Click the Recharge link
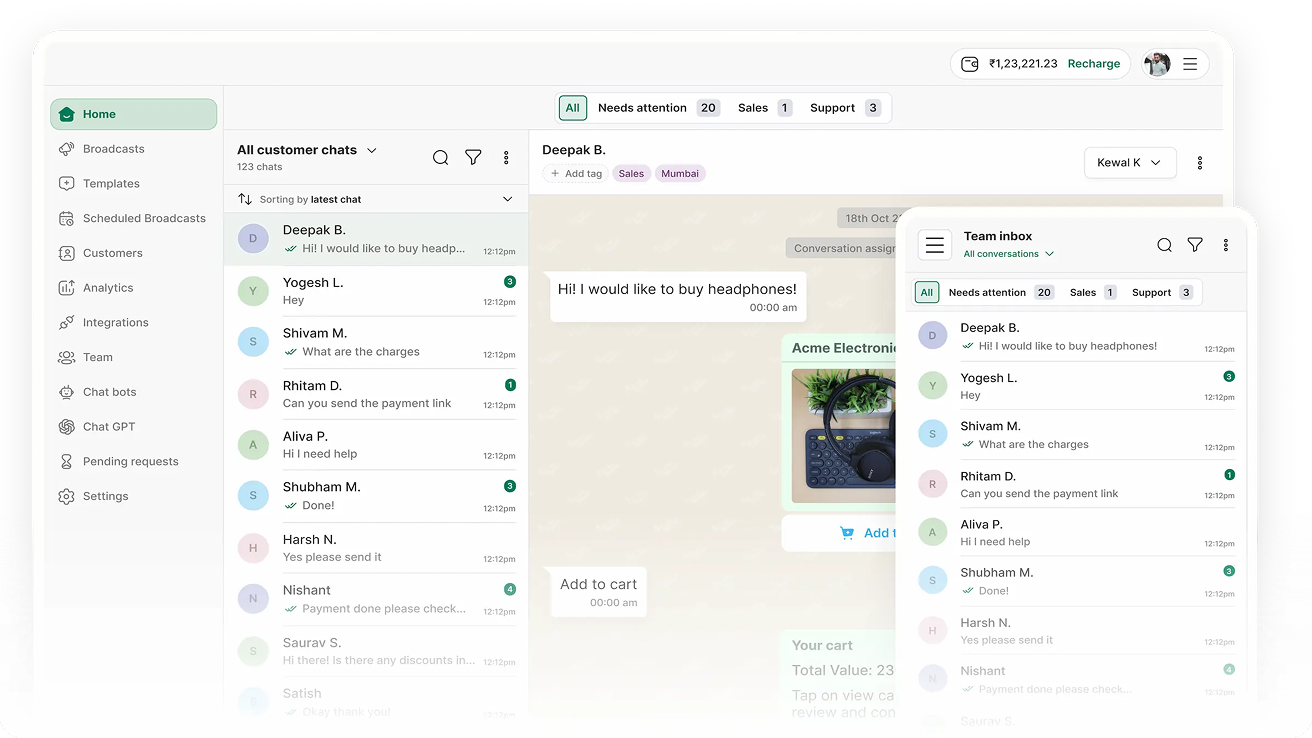 pyautogui.click(x=1093, y=64)
